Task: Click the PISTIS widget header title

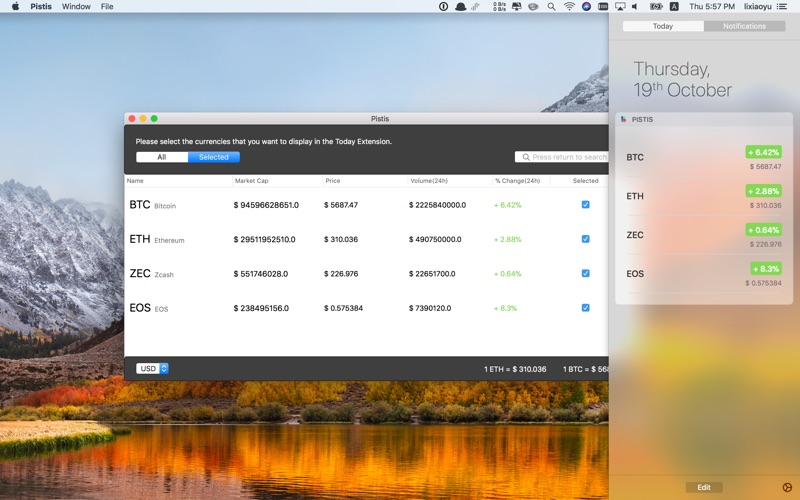Action: pos(642,119)
